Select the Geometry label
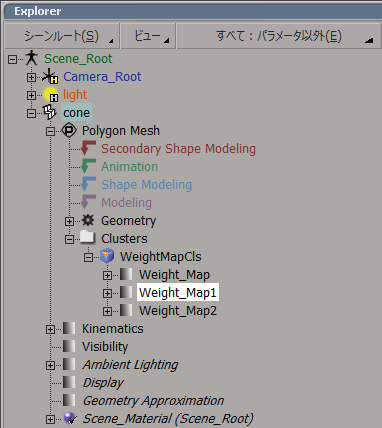The height and width of the screenshot is (428, 382). point(128,221)
